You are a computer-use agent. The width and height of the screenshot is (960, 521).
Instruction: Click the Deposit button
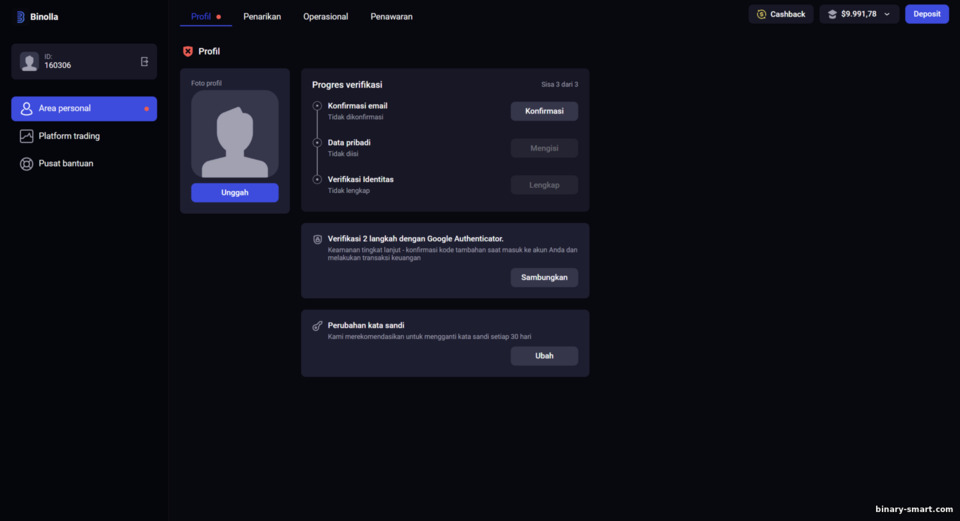[927, 14]
